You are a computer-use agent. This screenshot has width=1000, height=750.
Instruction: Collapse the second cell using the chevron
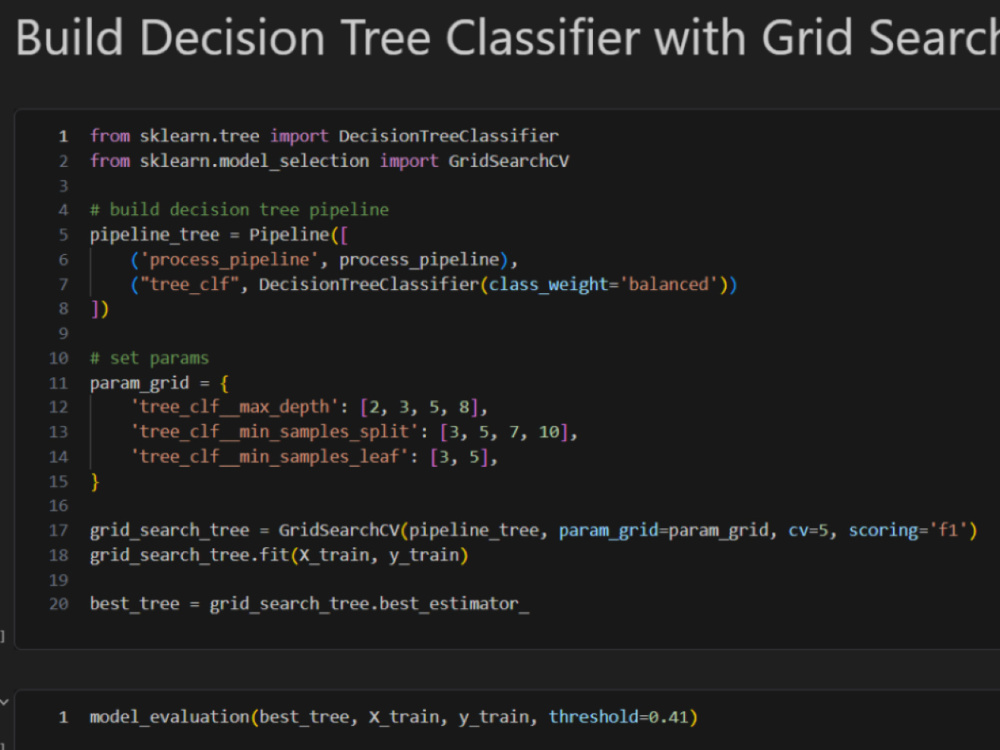(x=4, y=702)
